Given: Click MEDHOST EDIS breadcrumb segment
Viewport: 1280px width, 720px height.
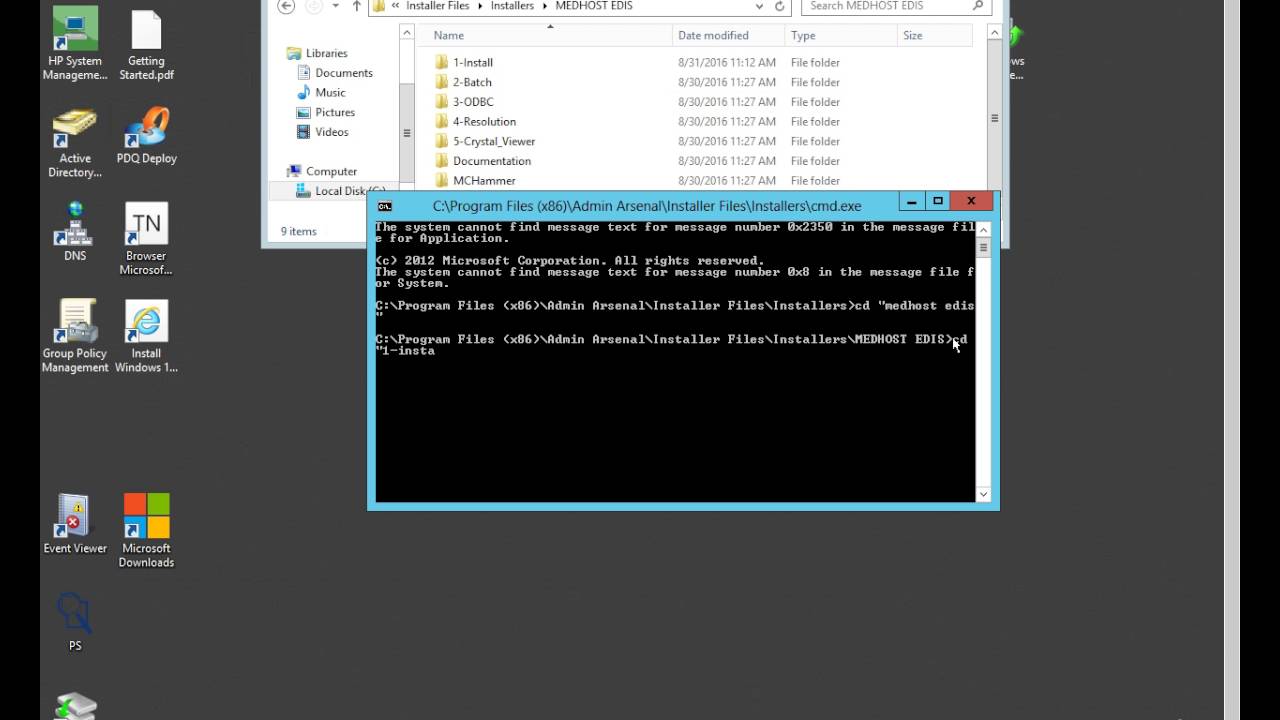Looking at the screenshot, I should pyautogui.click(x=594, y=6).
